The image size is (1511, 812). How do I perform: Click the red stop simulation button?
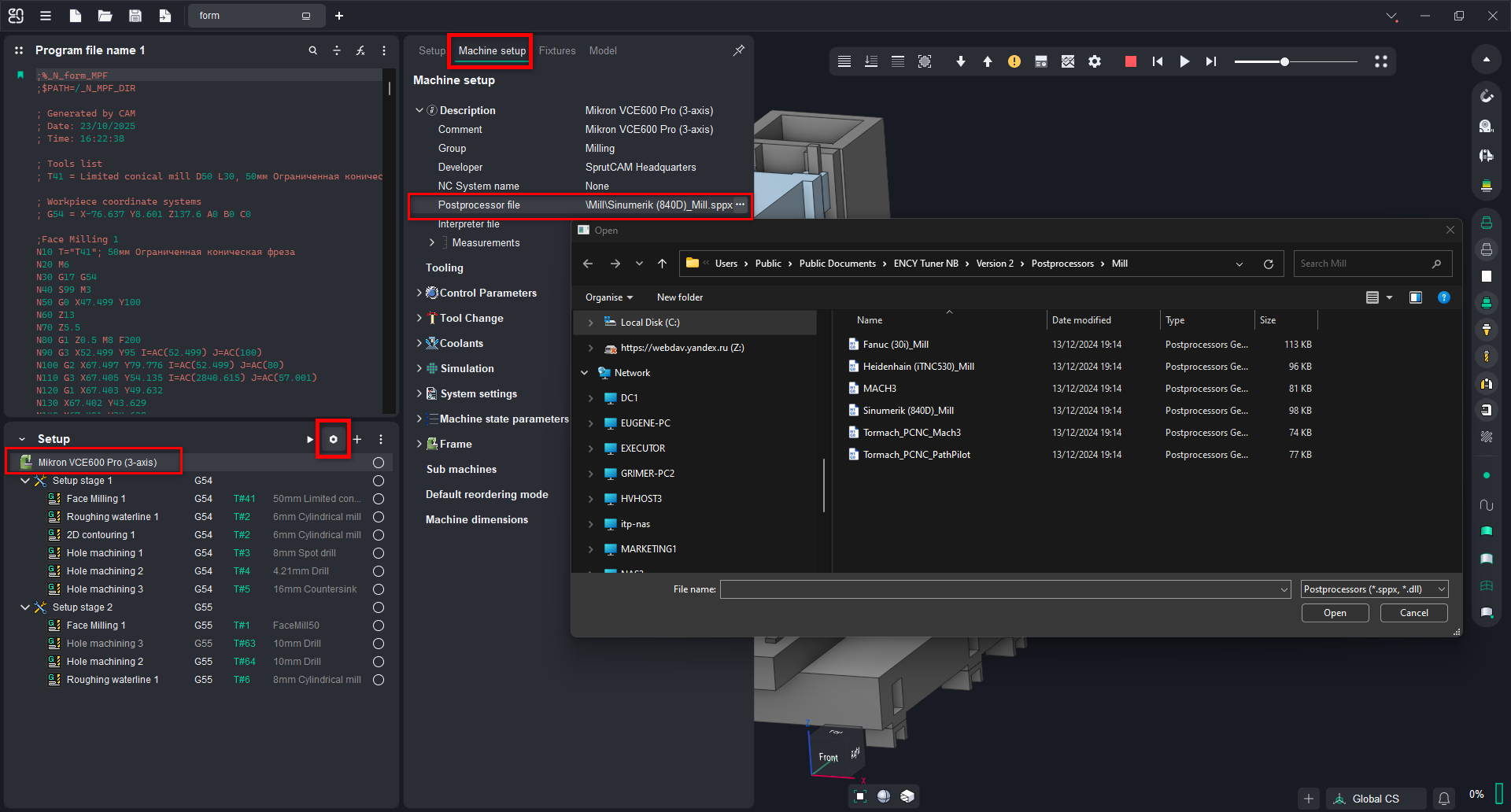(x=1130, y=61)
